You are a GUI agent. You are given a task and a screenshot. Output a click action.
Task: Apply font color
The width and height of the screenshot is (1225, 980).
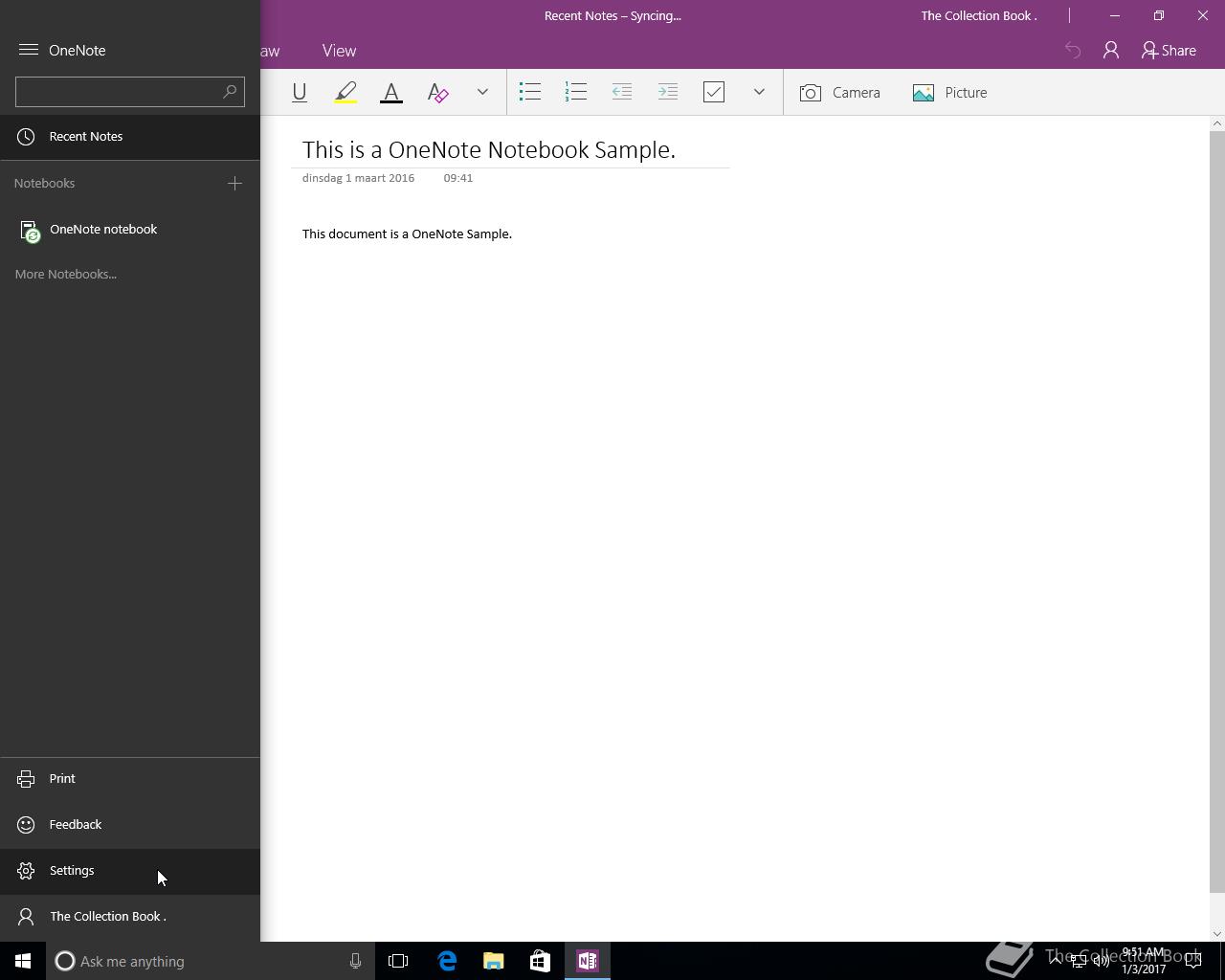[391, 93]
